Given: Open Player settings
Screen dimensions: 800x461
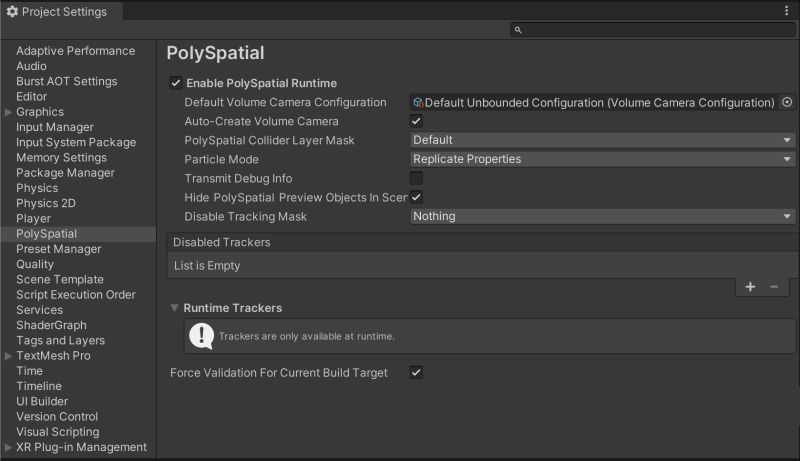Looking at the screenshot, I should click(33, 219).
